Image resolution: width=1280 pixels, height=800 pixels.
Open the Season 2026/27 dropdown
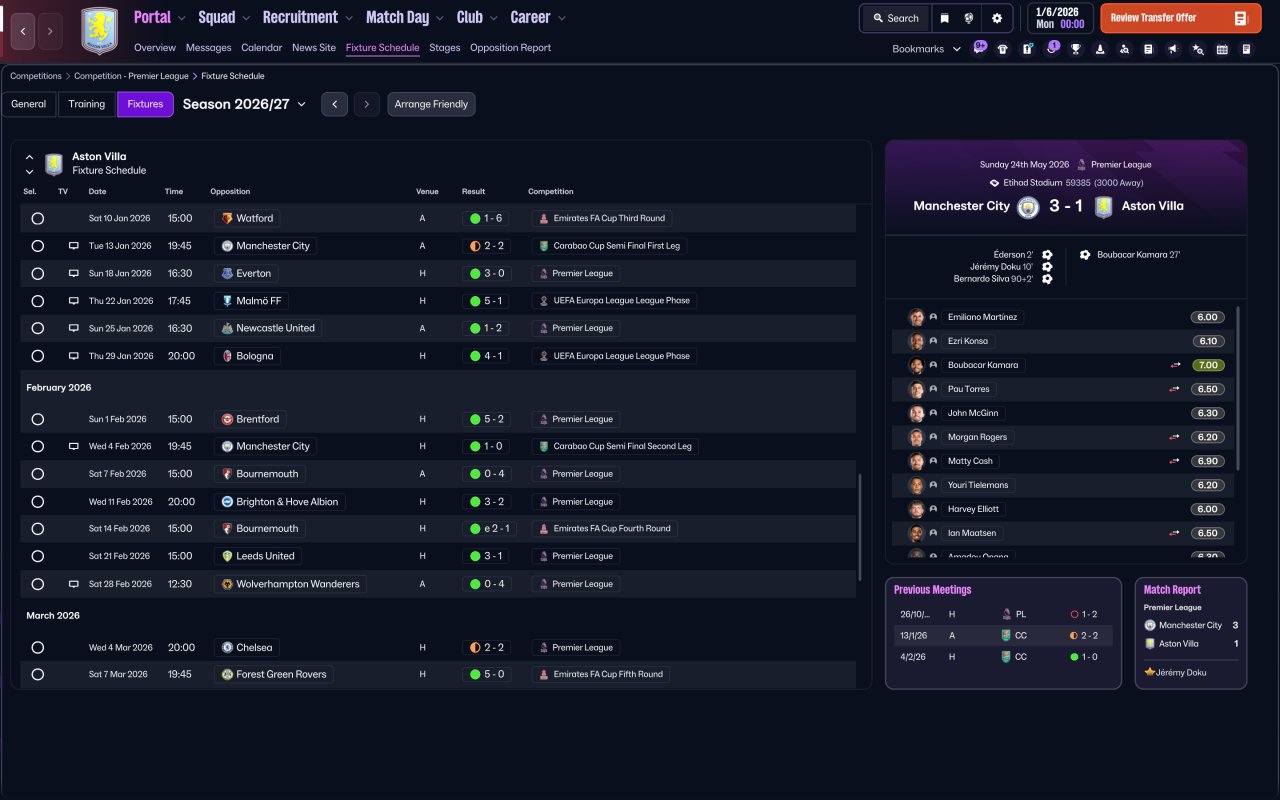click(244, 104)
